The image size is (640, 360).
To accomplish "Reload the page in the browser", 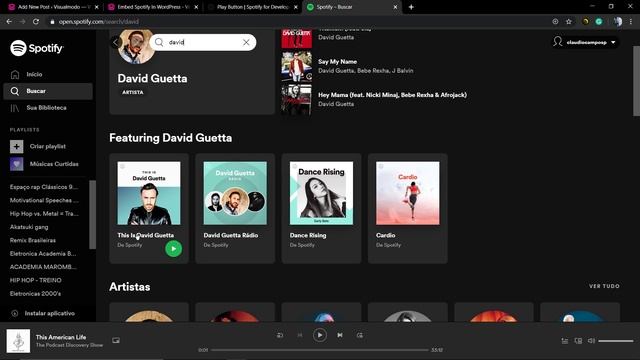I will tap(36, 21).
